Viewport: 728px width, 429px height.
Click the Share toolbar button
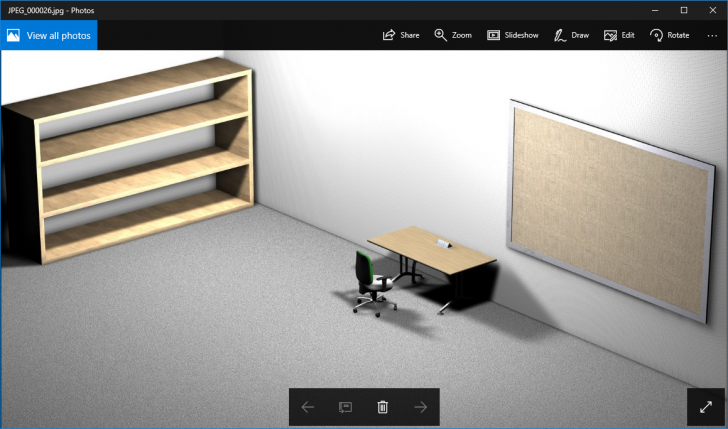click(401, 35)
